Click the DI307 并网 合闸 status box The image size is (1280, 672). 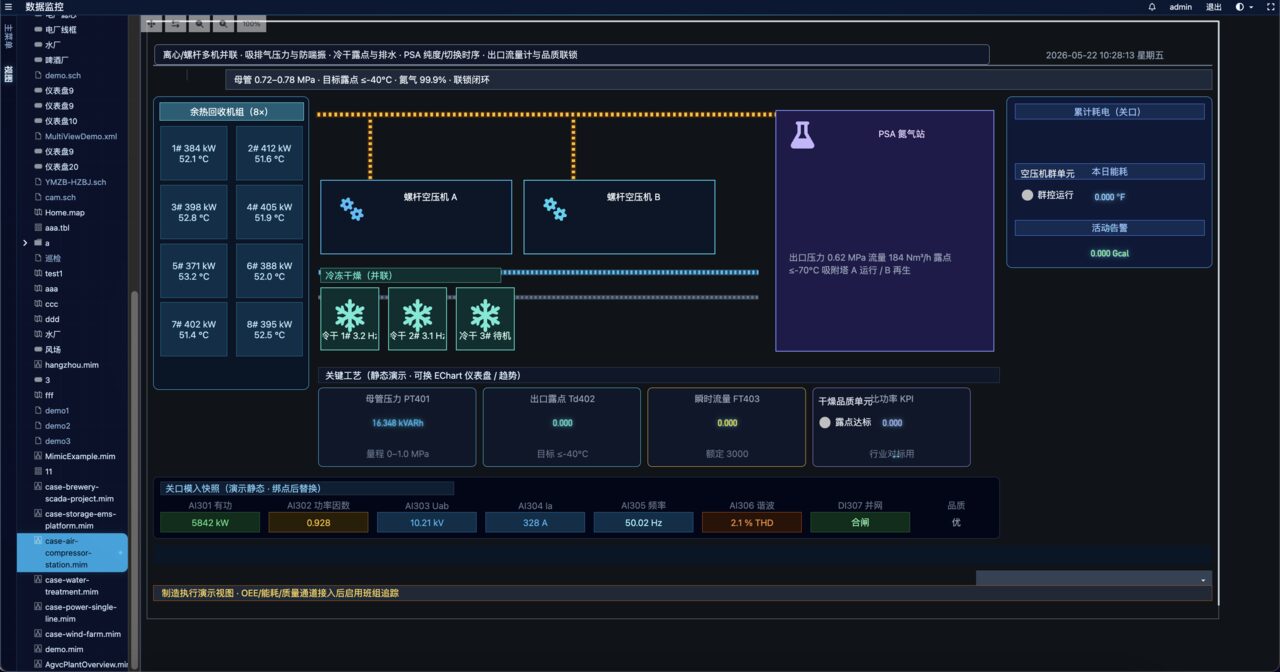860,522
